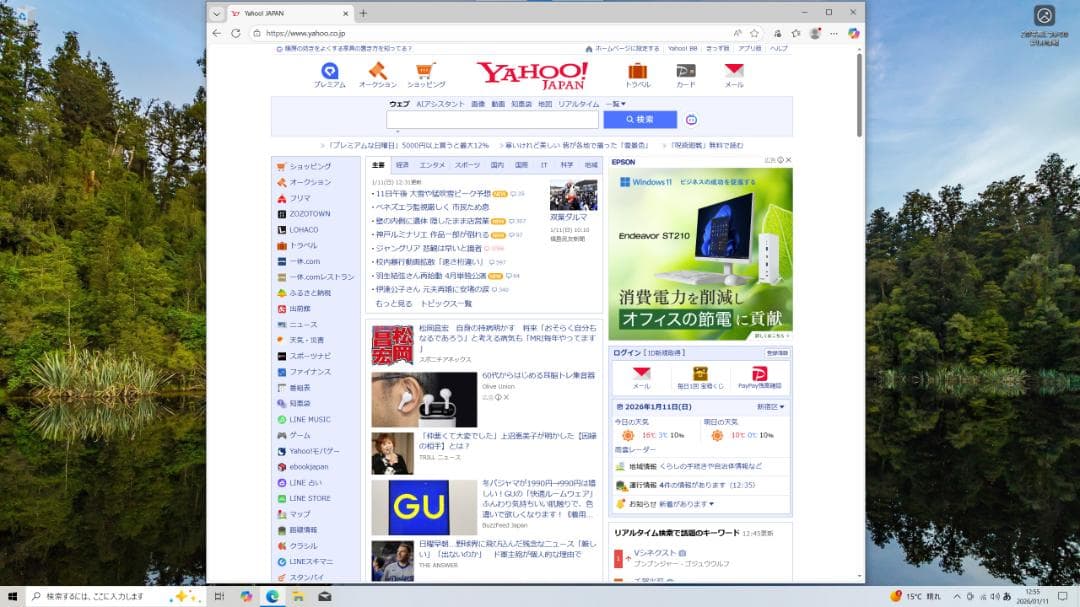Click the もっと見る link under headlines
Viewport: 1080px width, 607px height.
(393, 303)
